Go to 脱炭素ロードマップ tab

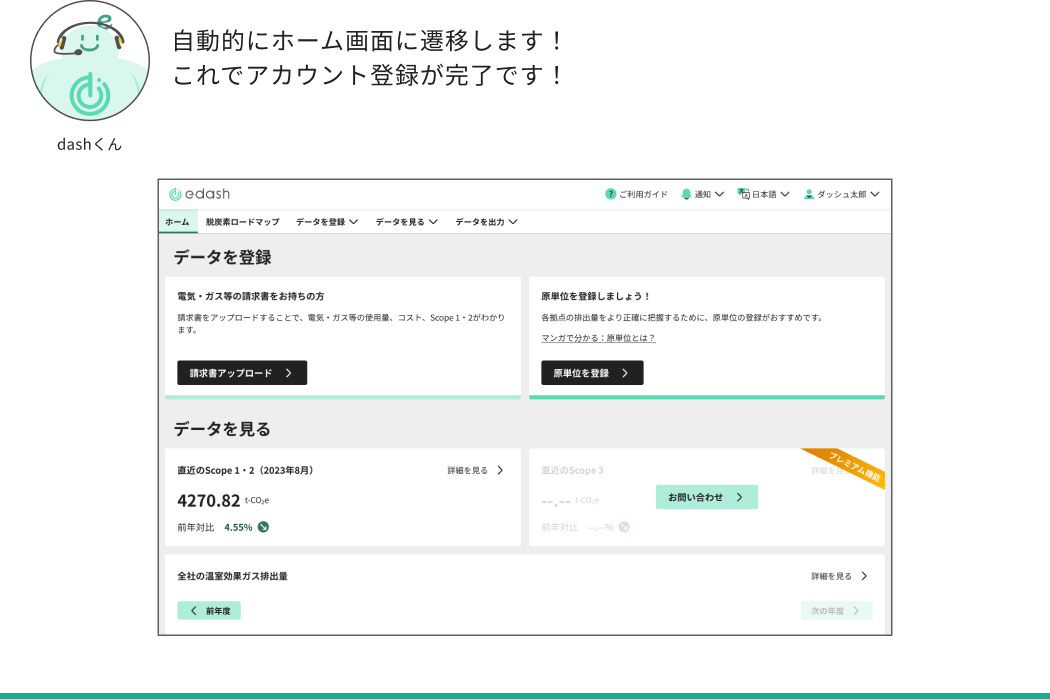pos(243,222)
